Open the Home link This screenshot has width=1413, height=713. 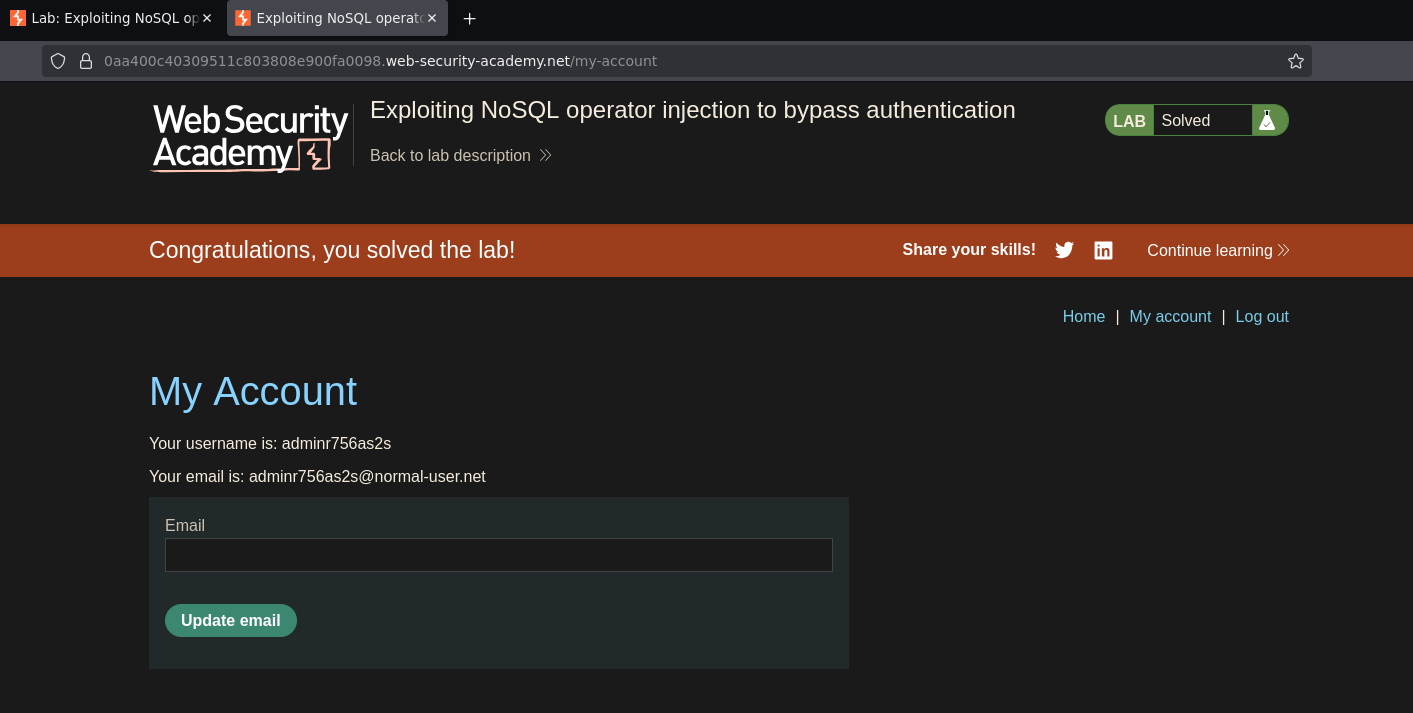point(1084,316)
